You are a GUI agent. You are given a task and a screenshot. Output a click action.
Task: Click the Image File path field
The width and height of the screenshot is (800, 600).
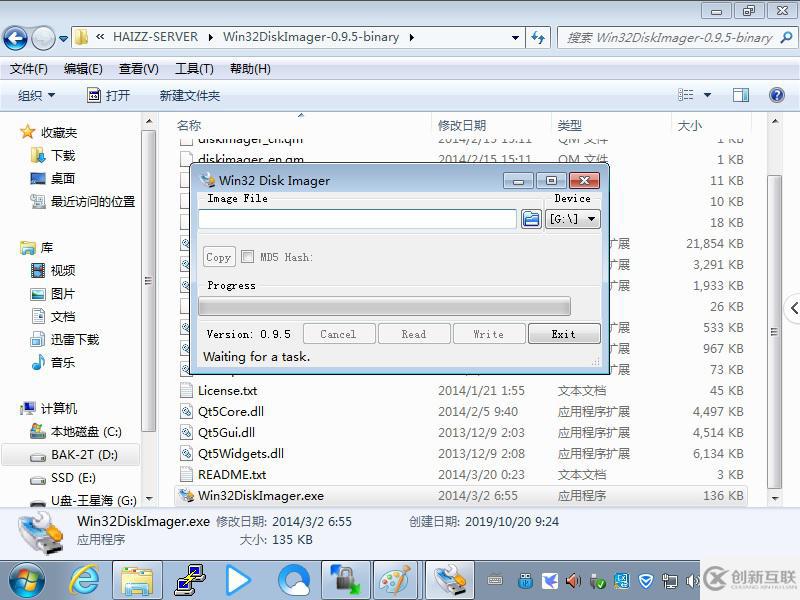358,219
